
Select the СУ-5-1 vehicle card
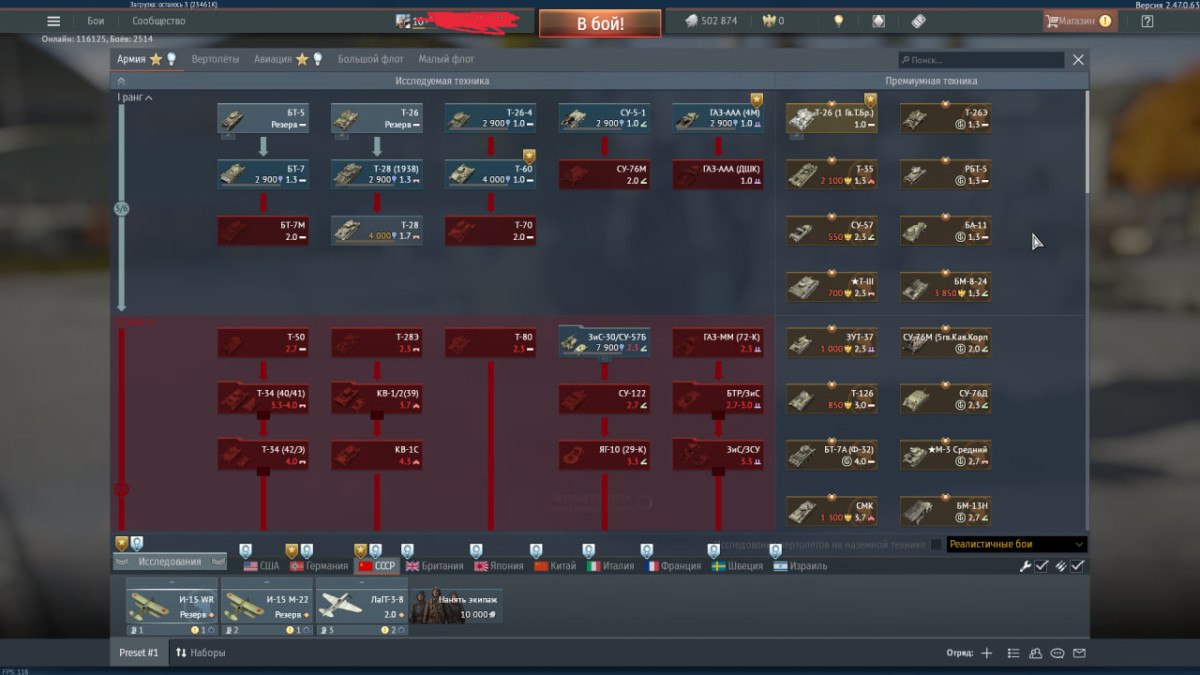coord(604,119)
